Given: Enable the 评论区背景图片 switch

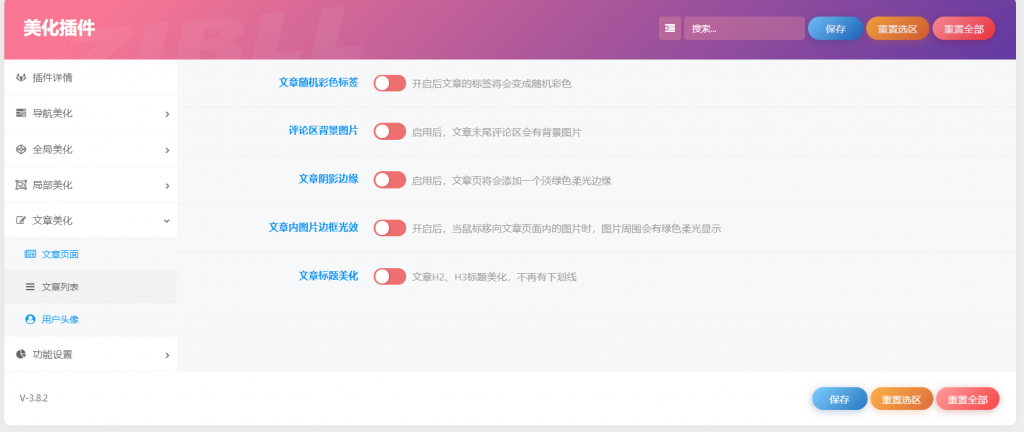Looking at the screenshot, I should click(x=390, y=131).
